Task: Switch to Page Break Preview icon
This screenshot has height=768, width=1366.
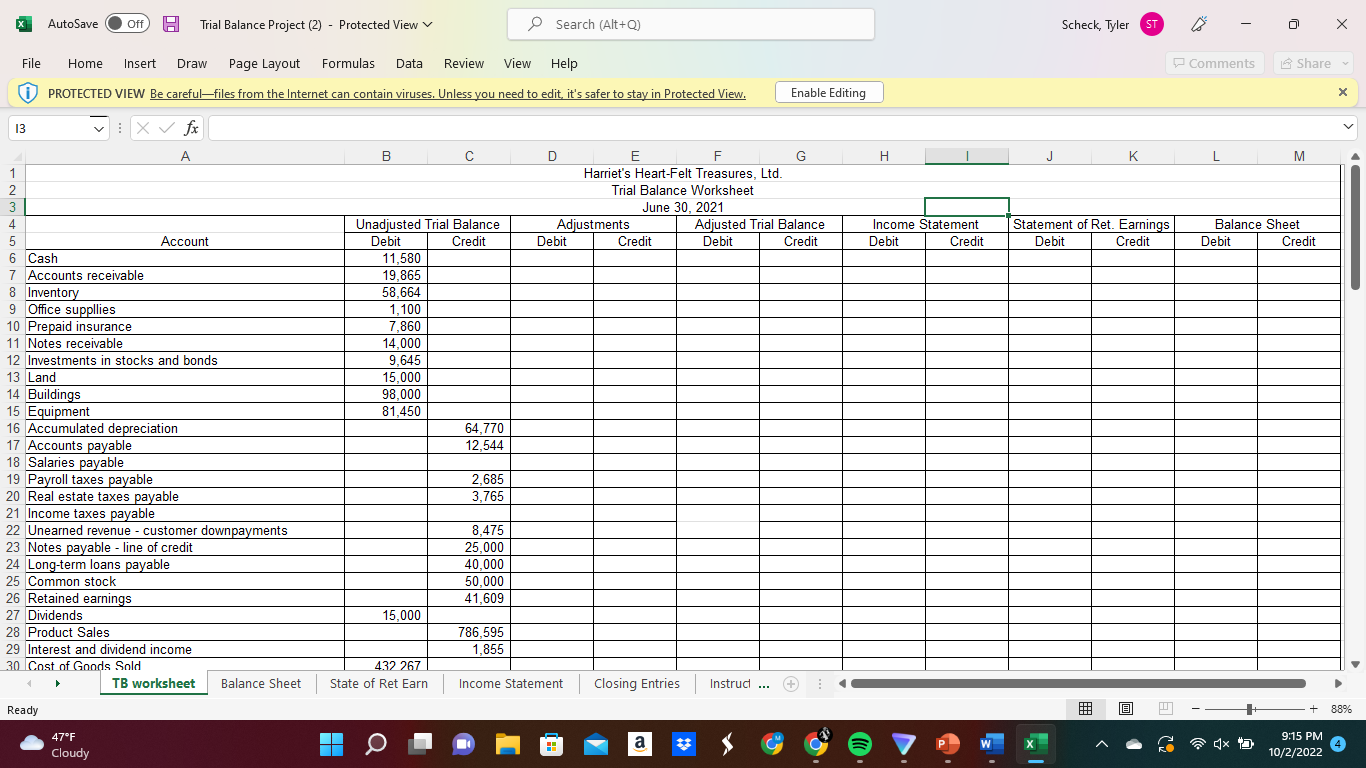Action: [1165, 709]
